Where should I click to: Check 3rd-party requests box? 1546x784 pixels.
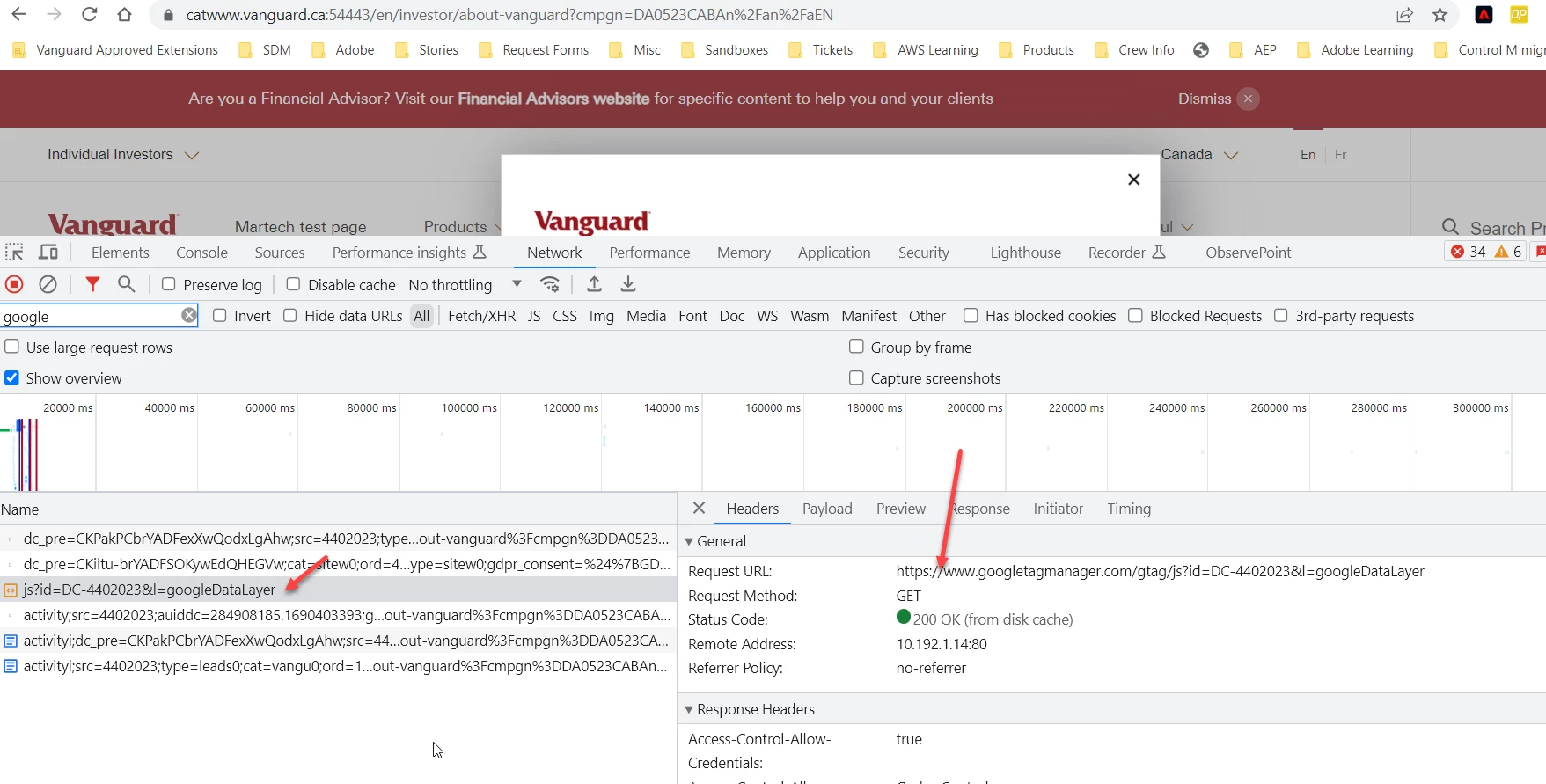(1281, 316)
